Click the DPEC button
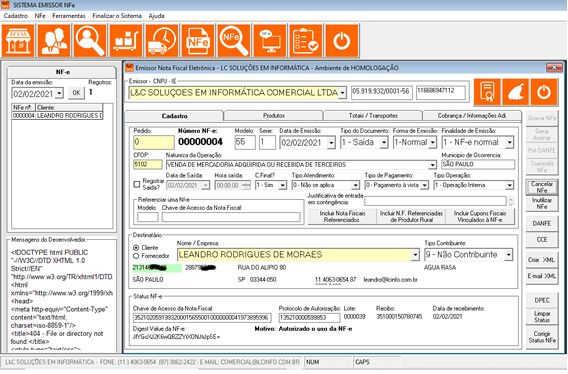Image resolution: width=568 pixels, height=374 pixels. tap(542, 300)
